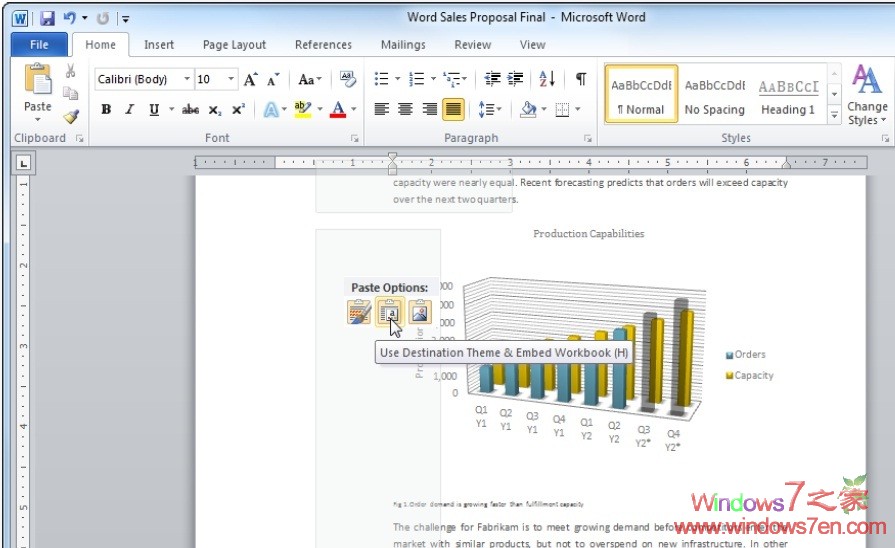Click the Clear Formatting icon

(x=347, y=79)
